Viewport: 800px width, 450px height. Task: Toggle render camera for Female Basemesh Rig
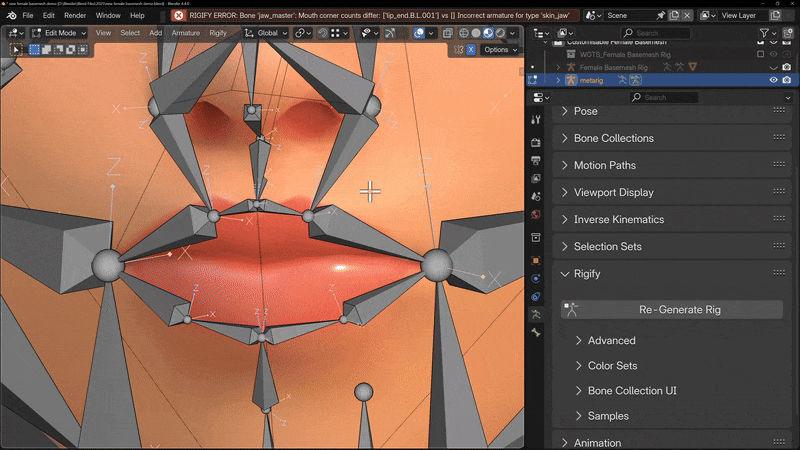coord(787,67)
